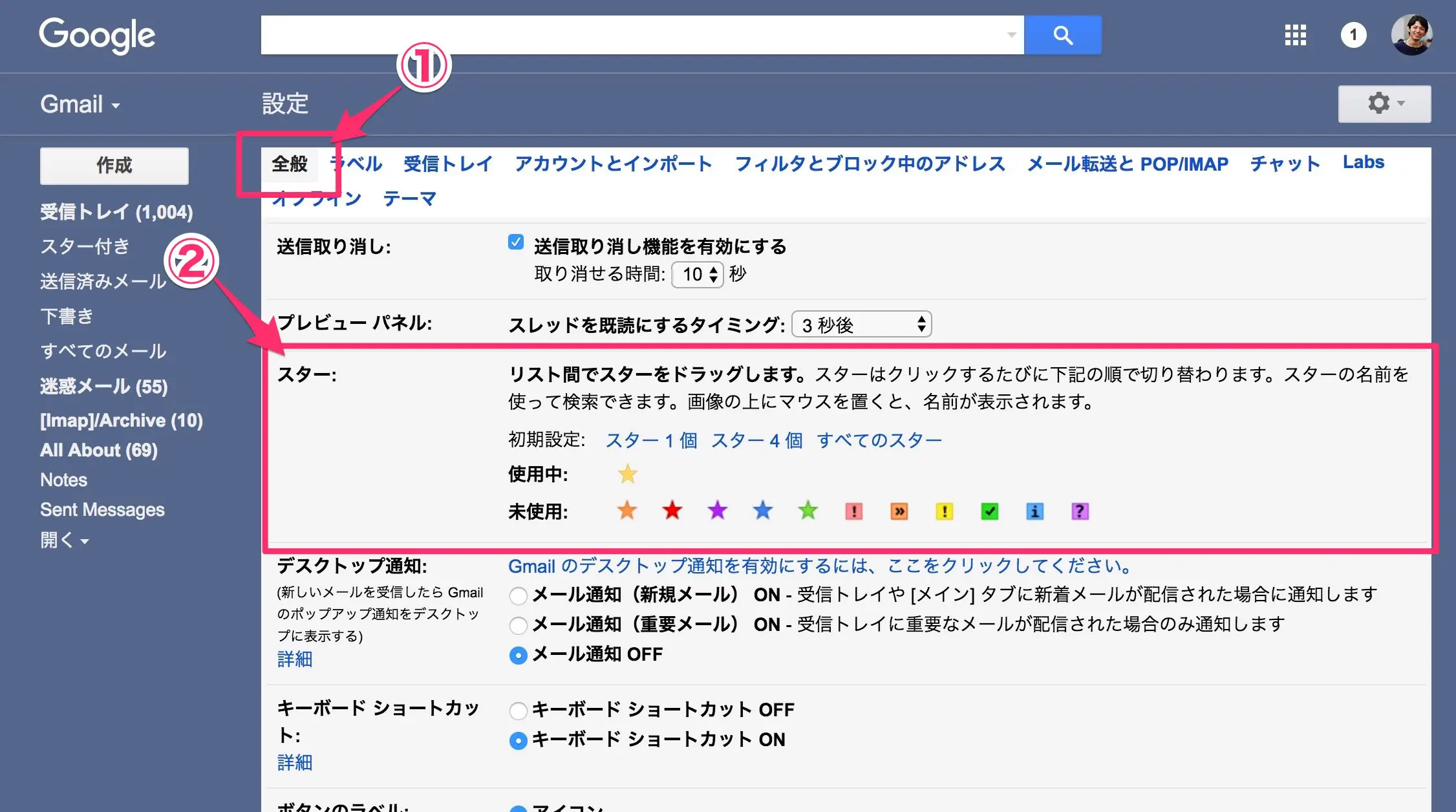Viewport: 1456px width, 812px height.
Task: Open すべてのメール in sidebar
Action: click(x=103, y=351)
